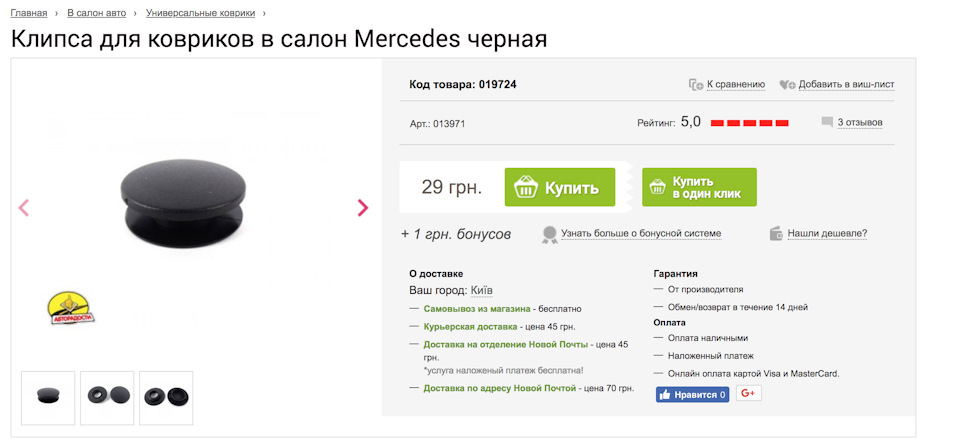Choose Купить в один клик
Viewport: 960px width, 448px height.
[x=699, y=187]
